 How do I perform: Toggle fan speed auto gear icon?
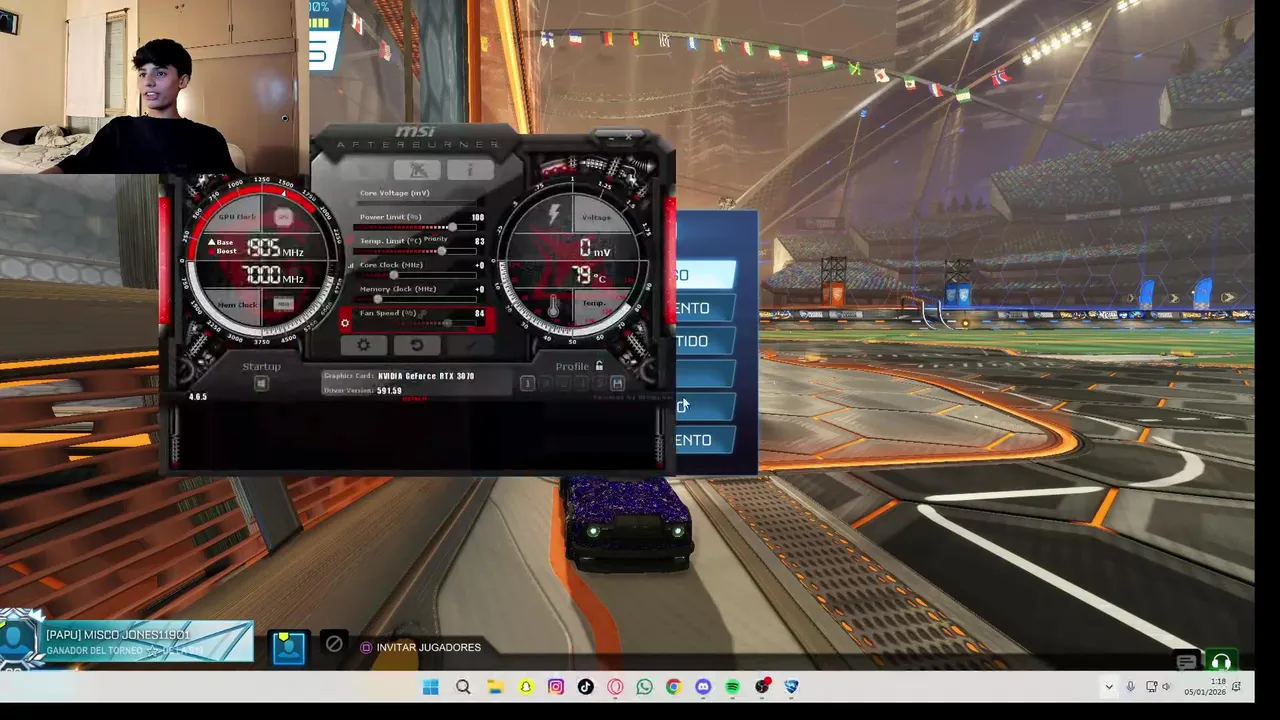click(345, 322)
